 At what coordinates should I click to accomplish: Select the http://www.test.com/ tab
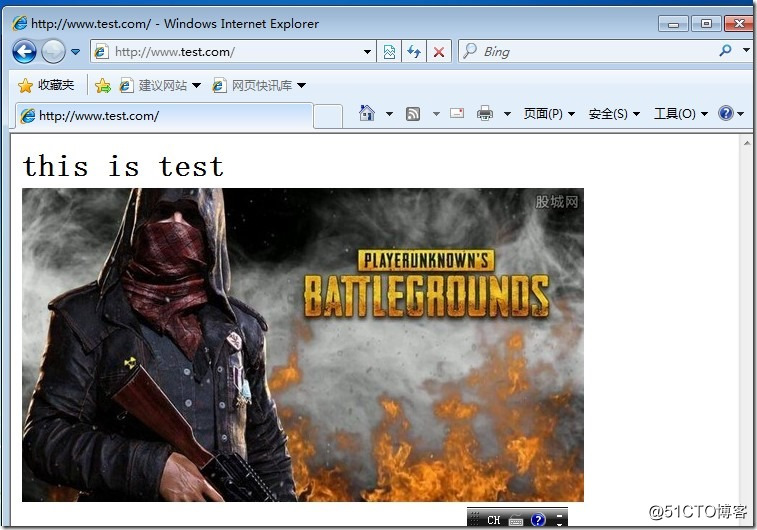(164, 116)
